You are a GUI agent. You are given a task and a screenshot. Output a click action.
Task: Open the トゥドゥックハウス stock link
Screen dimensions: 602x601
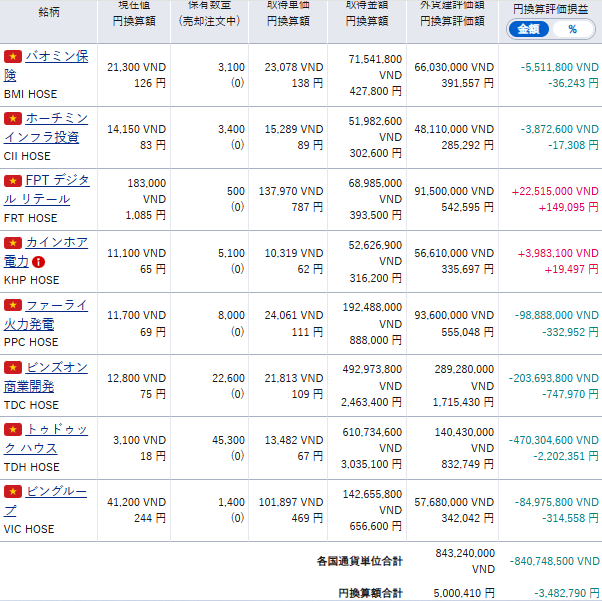(x=55, y=430)
